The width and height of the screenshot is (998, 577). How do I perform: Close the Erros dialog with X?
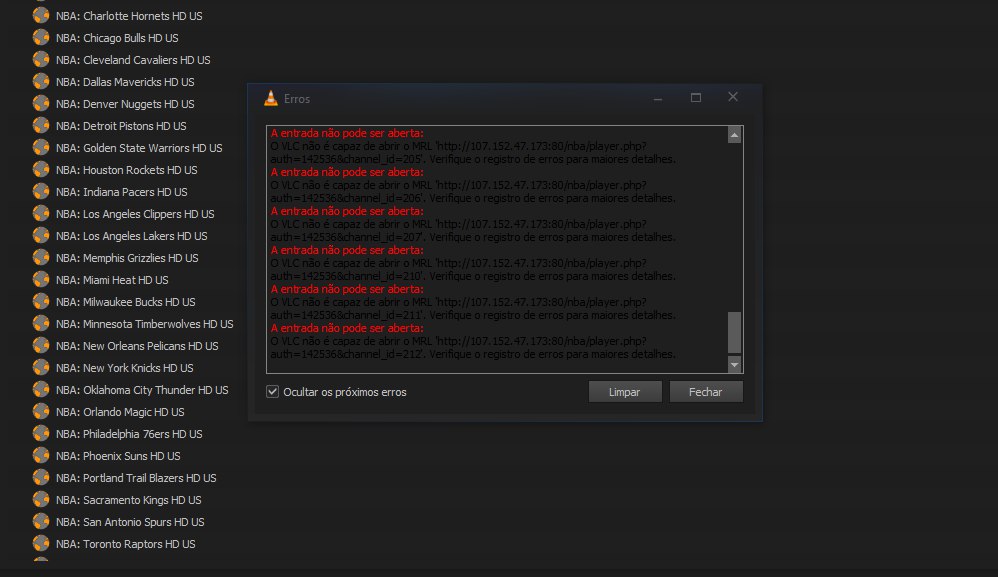point(733,97)
